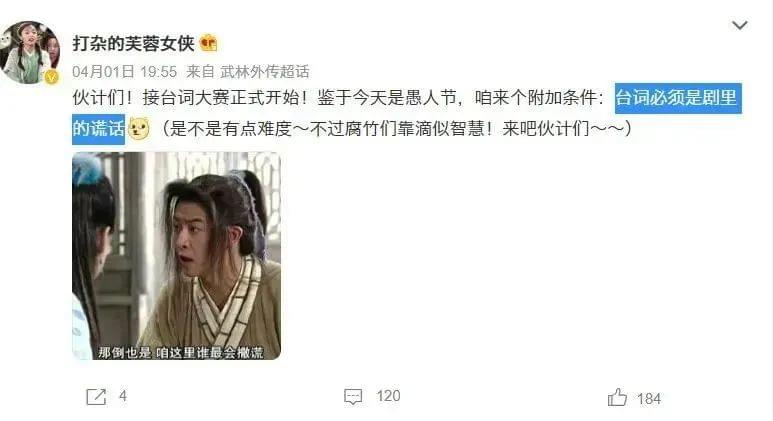The height and width of the screenshot is (421, 773).
Task: Click the 来自 source label
Action: click(200, 72)
